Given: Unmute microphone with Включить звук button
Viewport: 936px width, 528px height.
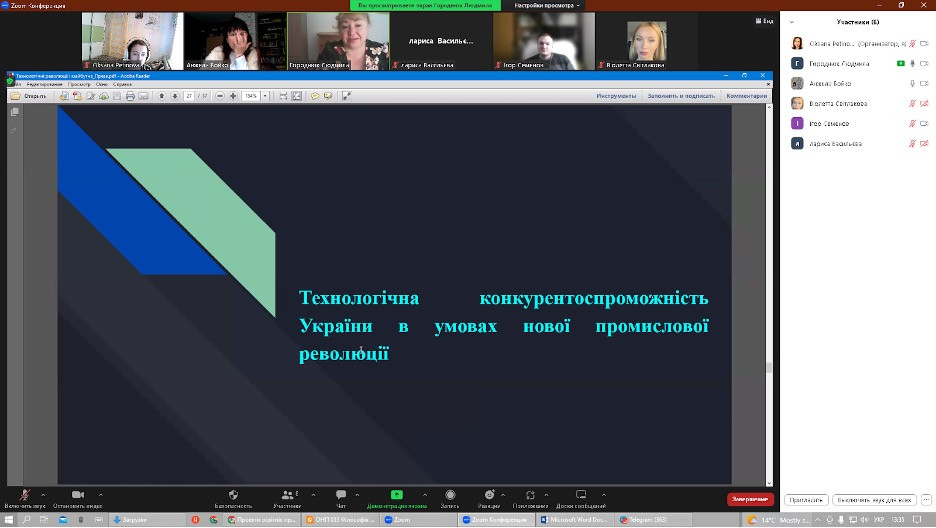Looking at the screenshot, I should click(x=24, y=498).
